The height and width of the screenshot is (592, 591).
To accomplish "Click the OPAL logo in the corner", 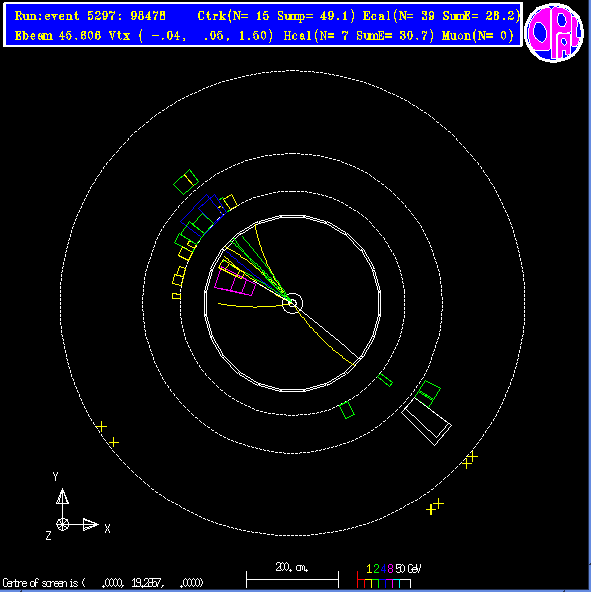I will point(554,33).
